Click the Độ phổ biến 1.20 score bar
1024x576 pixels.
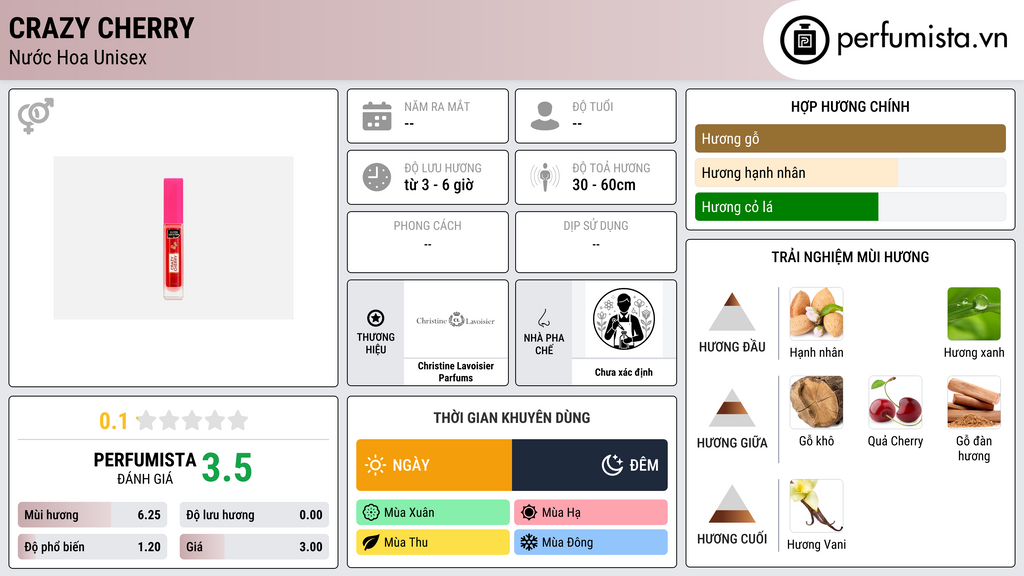click(x=92, y=547)
